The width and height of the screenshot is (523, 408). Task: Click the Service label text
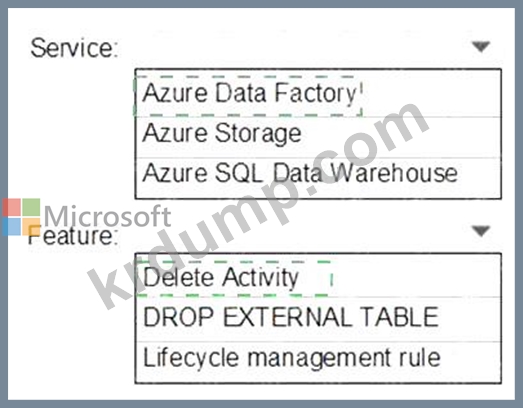tap(74, 48)
